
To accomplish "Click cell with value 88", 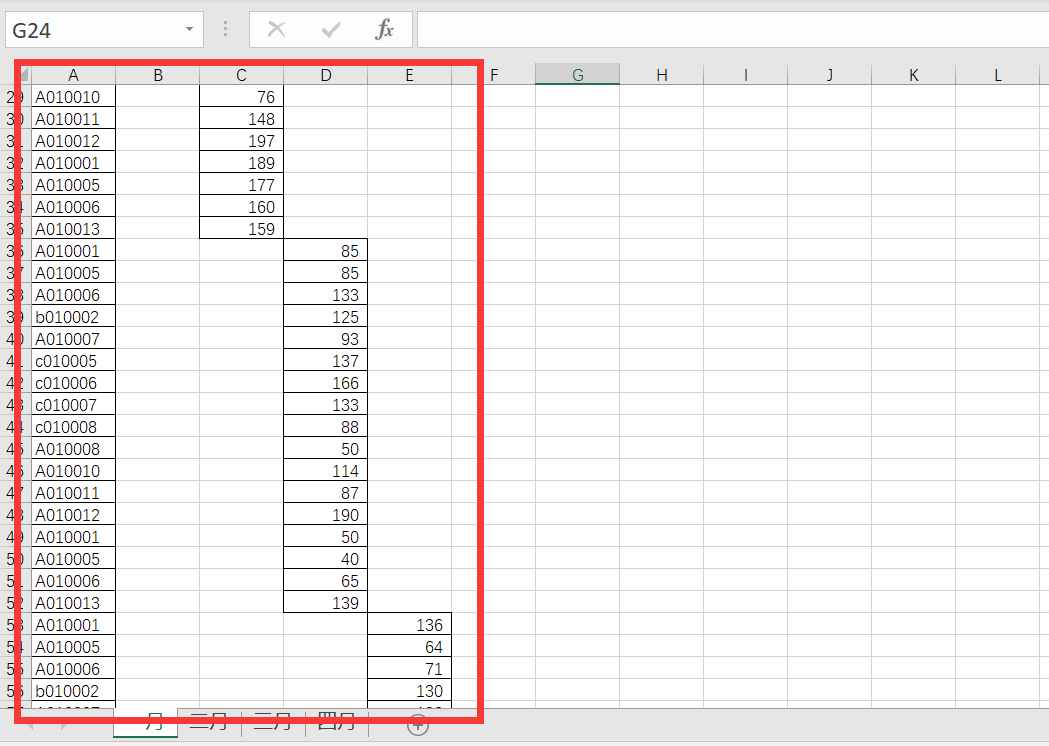I will tap(326, 427).
